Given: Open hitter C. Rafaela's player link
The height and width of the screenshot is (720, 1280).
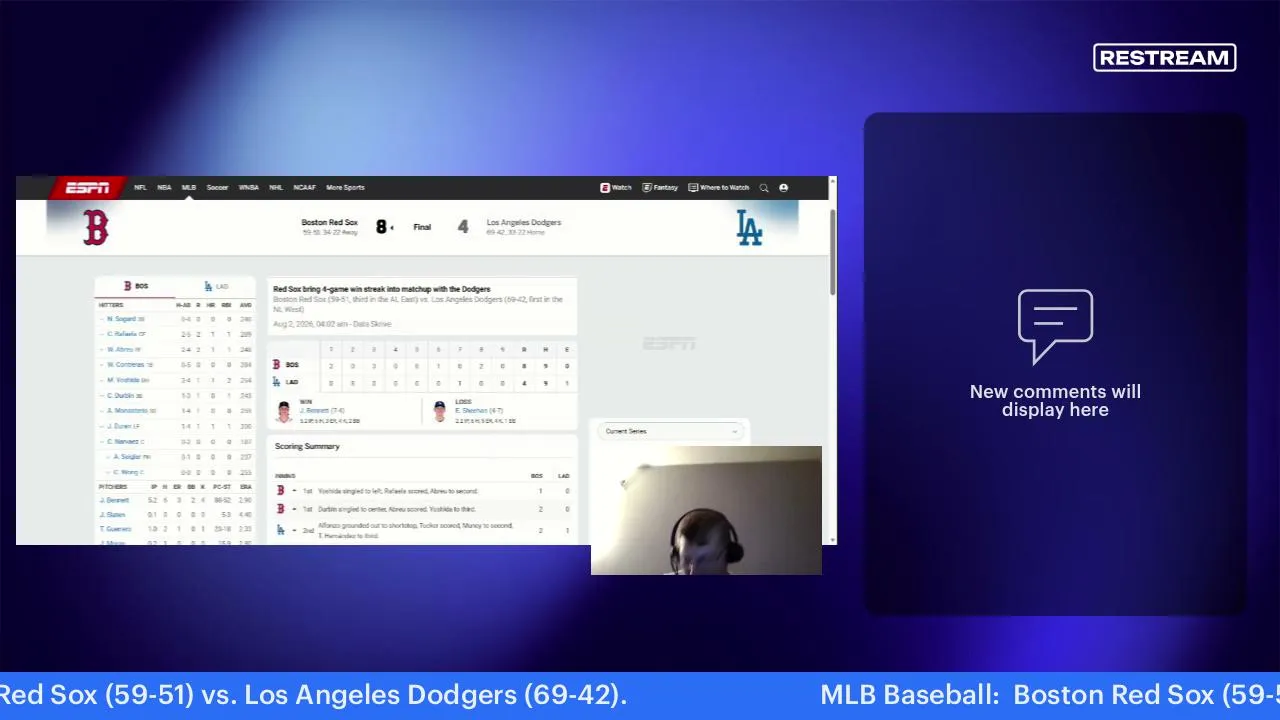Looking at the screenshot, I should 122,334.
